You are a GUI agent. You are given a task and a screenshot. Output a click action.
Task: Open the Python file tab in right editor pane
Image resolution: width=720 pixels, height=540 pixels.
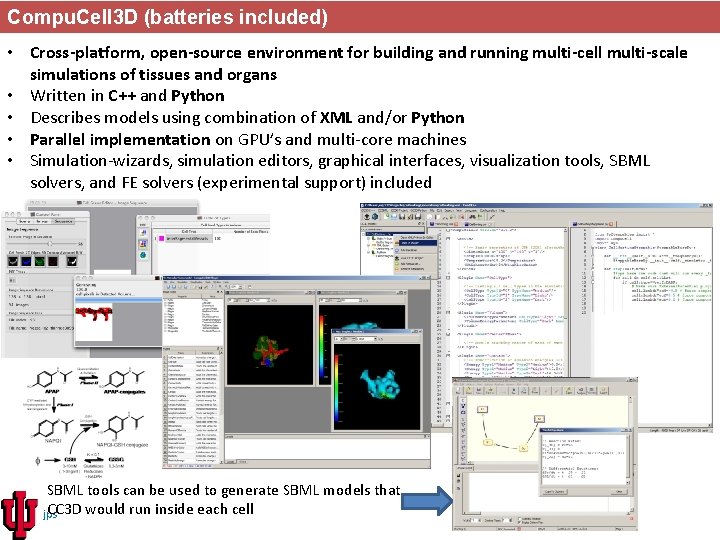pos(592,224)
